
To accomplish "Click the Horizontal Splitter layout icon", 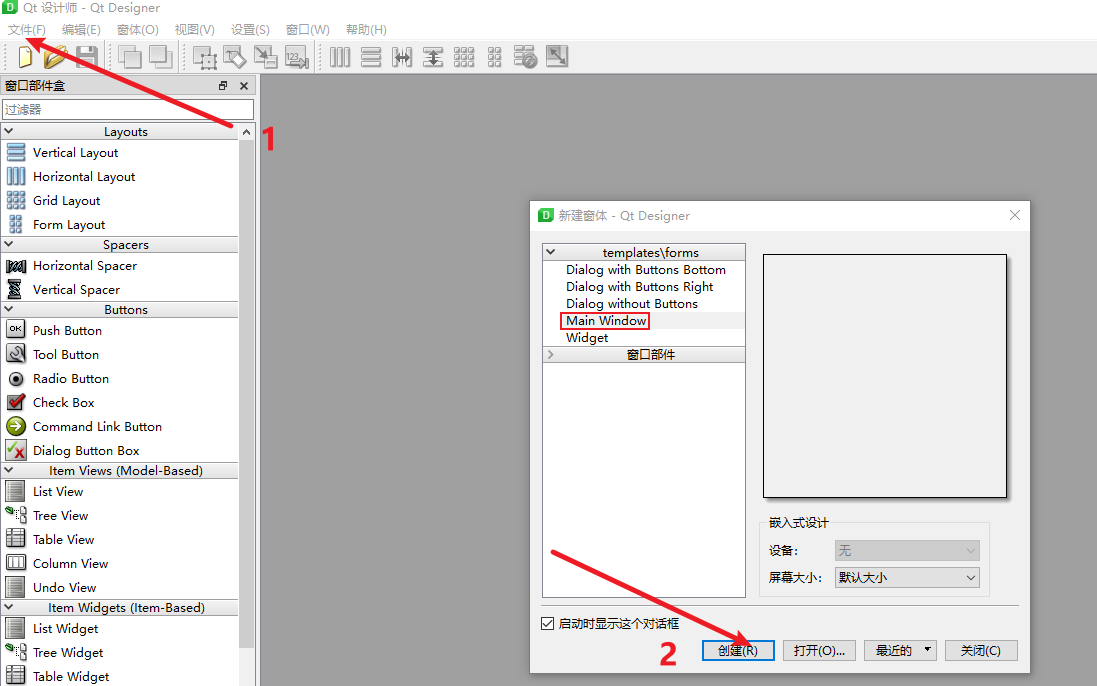I will click(x=402, y=57).
